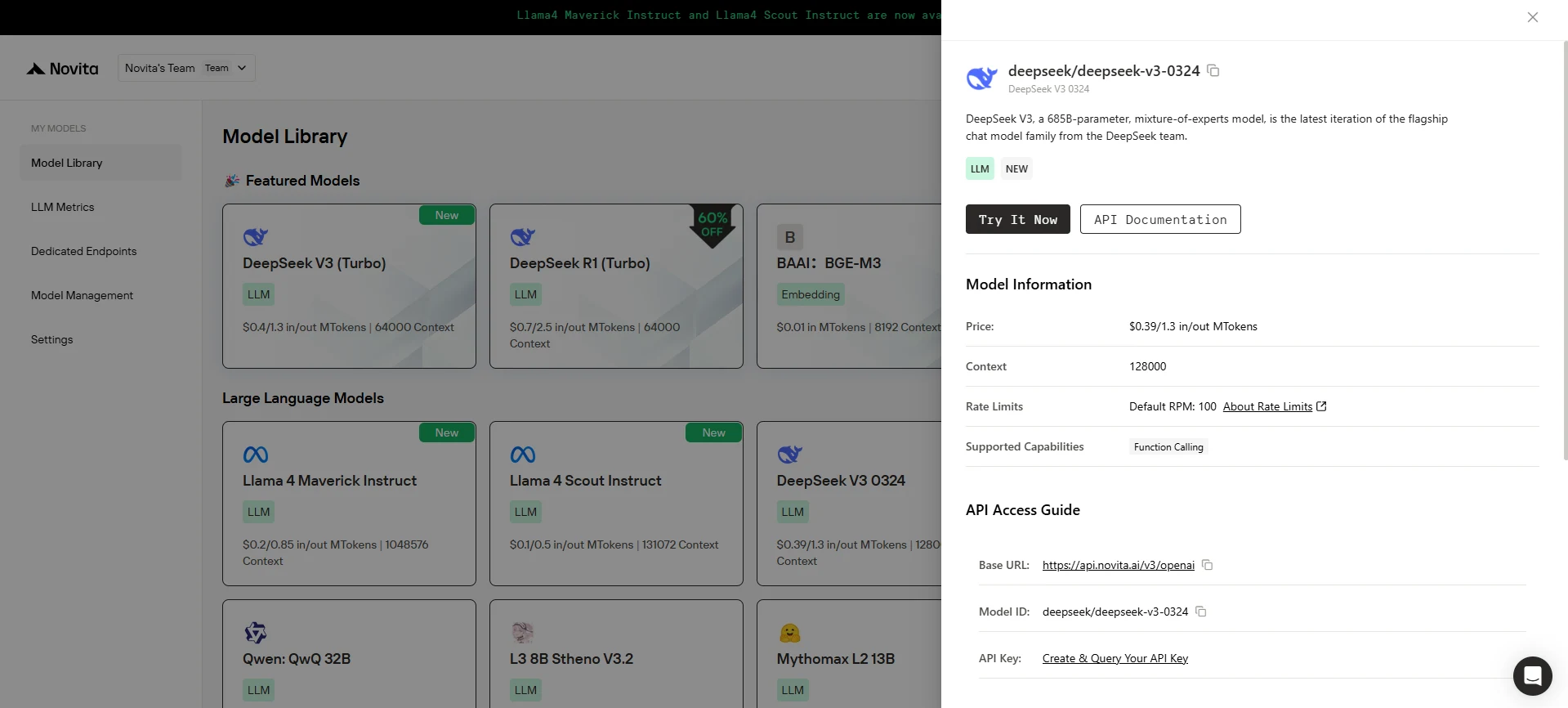Click the BAAI BGE-M3 card B icon
This screenshot has height=708, width=1568.
(x=790, y=237)
